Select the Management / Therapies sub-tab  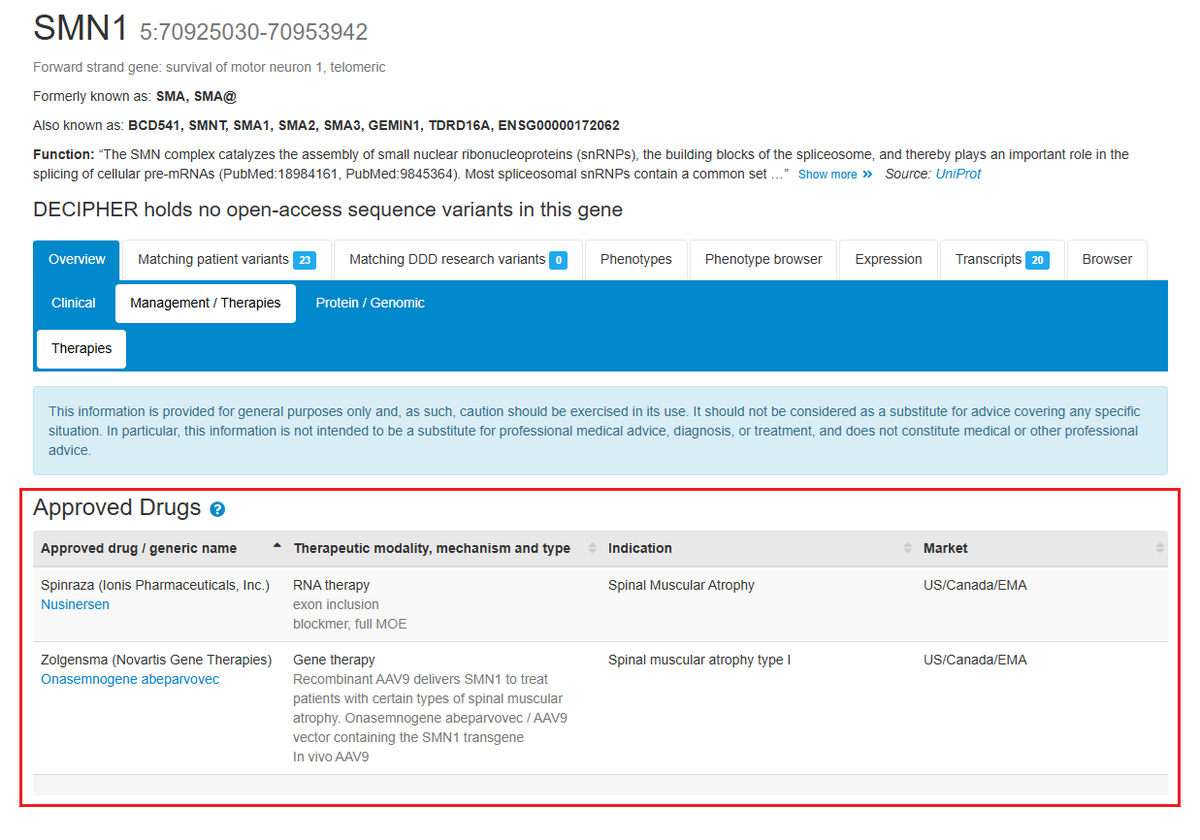pos(205,303)
